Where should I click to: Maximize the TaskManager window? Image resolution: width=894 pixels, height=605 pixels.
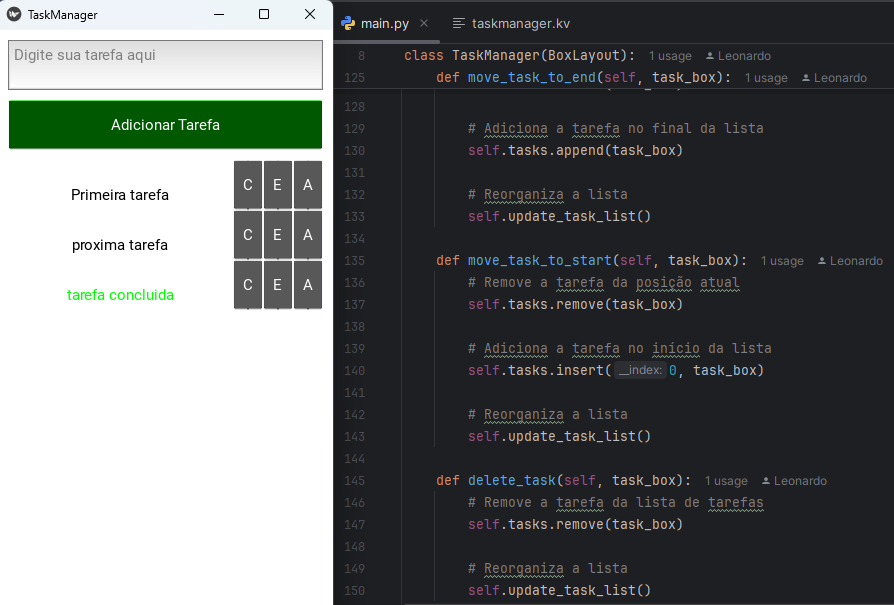click(264, 14)
